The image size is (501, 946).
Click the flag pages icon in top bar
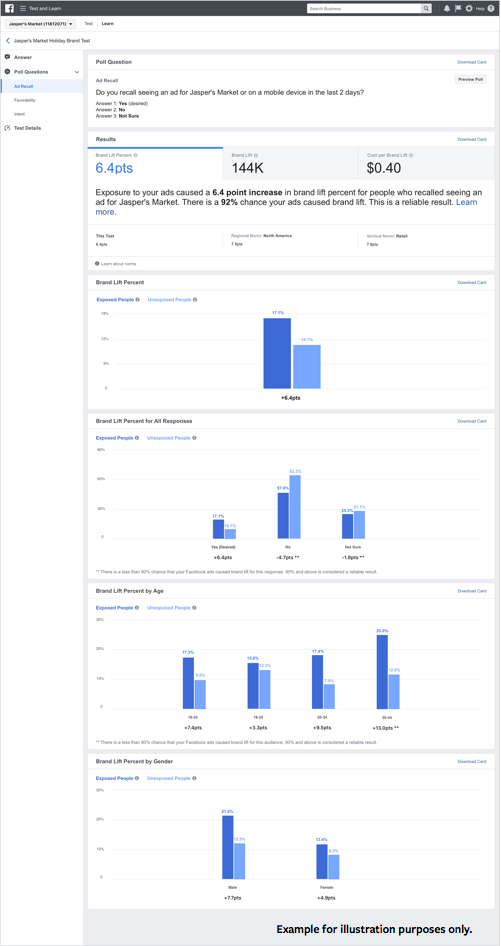458,8
